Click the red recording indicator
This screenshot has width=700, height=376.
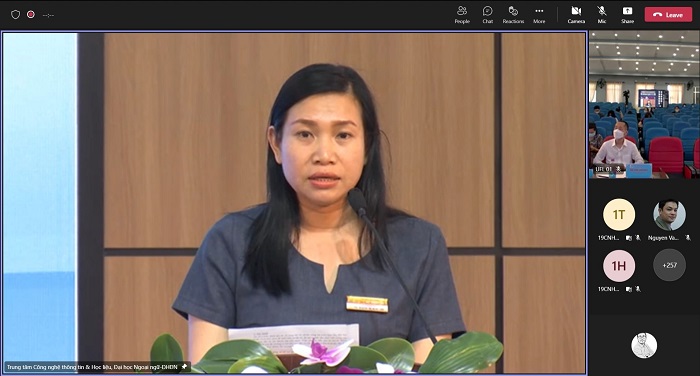(x=31, y=14)
